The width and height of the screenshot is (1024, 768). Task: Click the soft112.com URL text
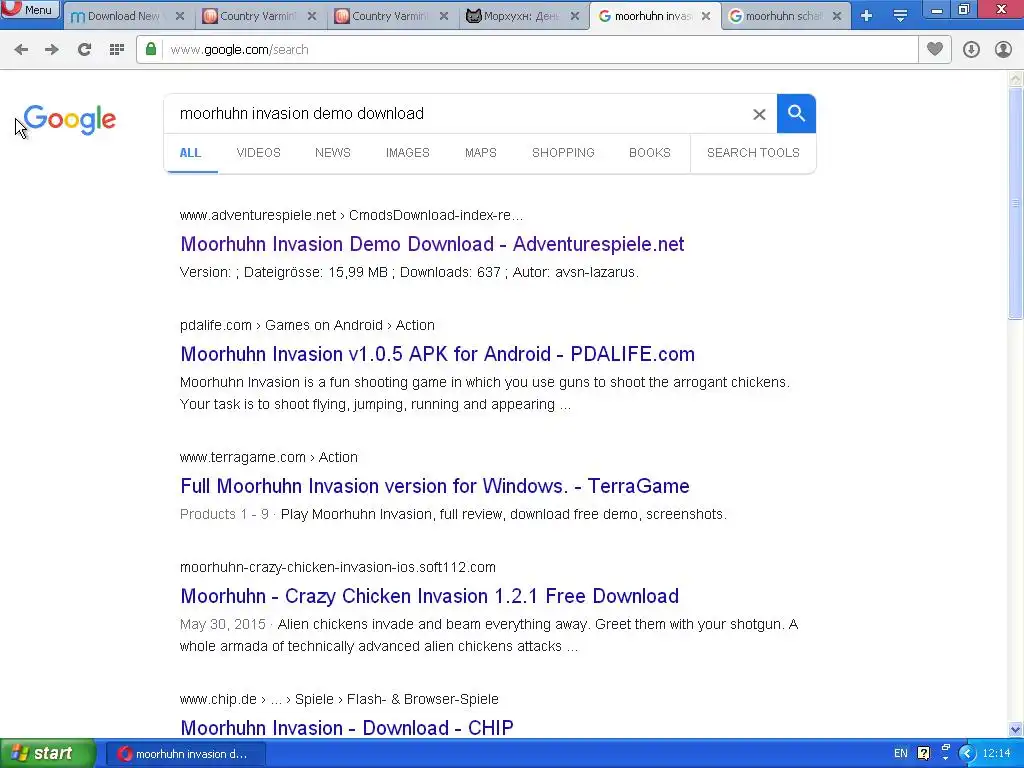point(338,567)
